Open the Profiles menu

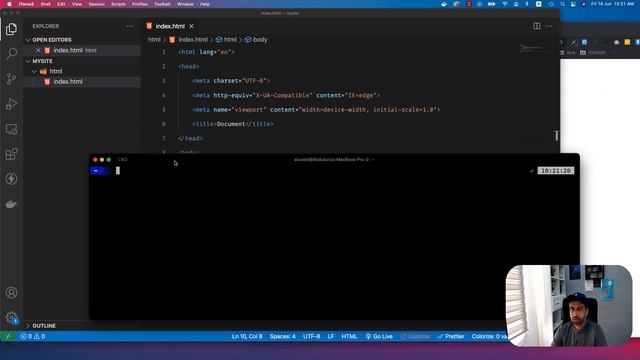(140, 4)
